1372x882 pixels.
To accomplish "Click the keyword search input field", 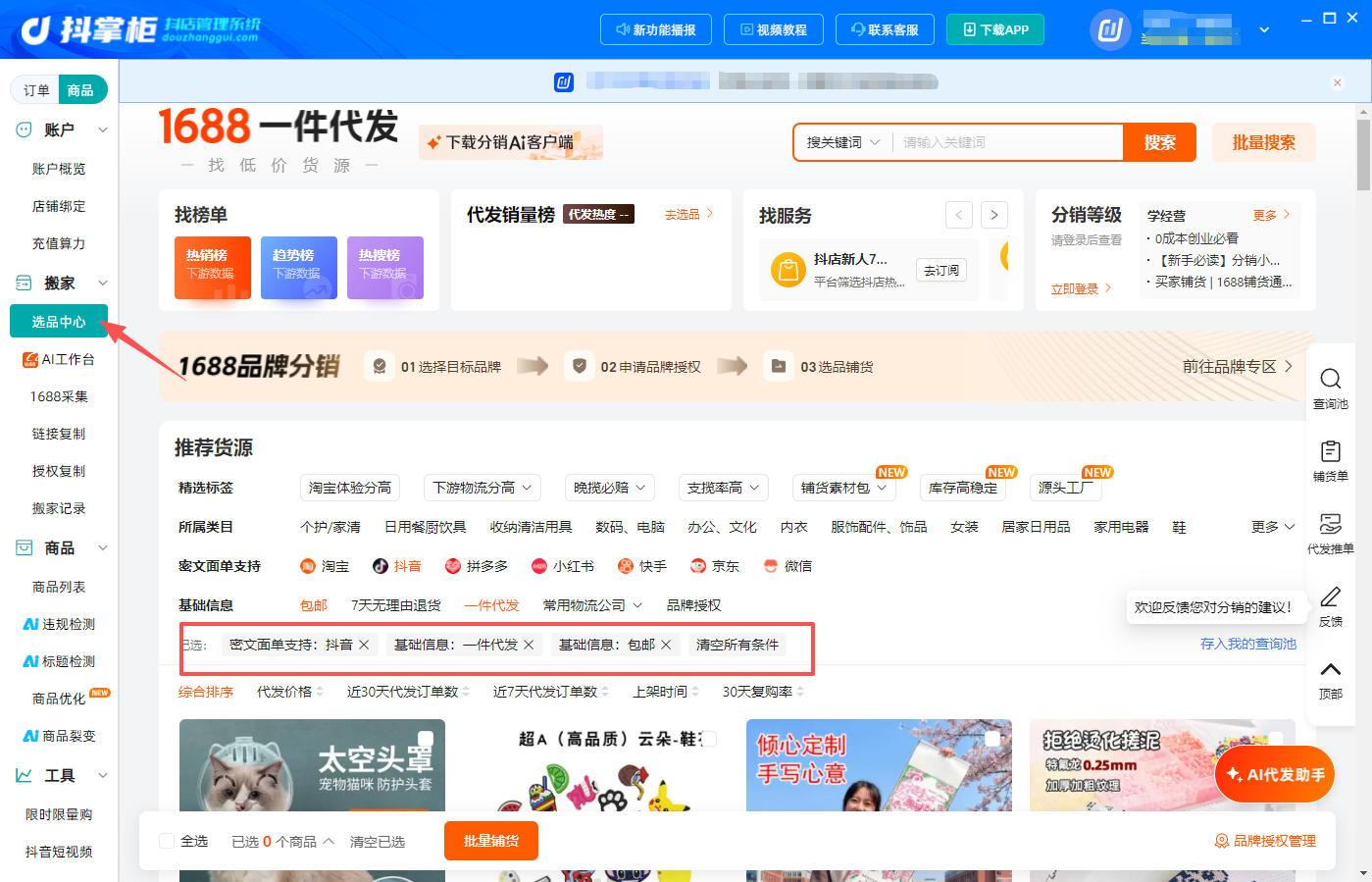I will (x=1007, y=142).
